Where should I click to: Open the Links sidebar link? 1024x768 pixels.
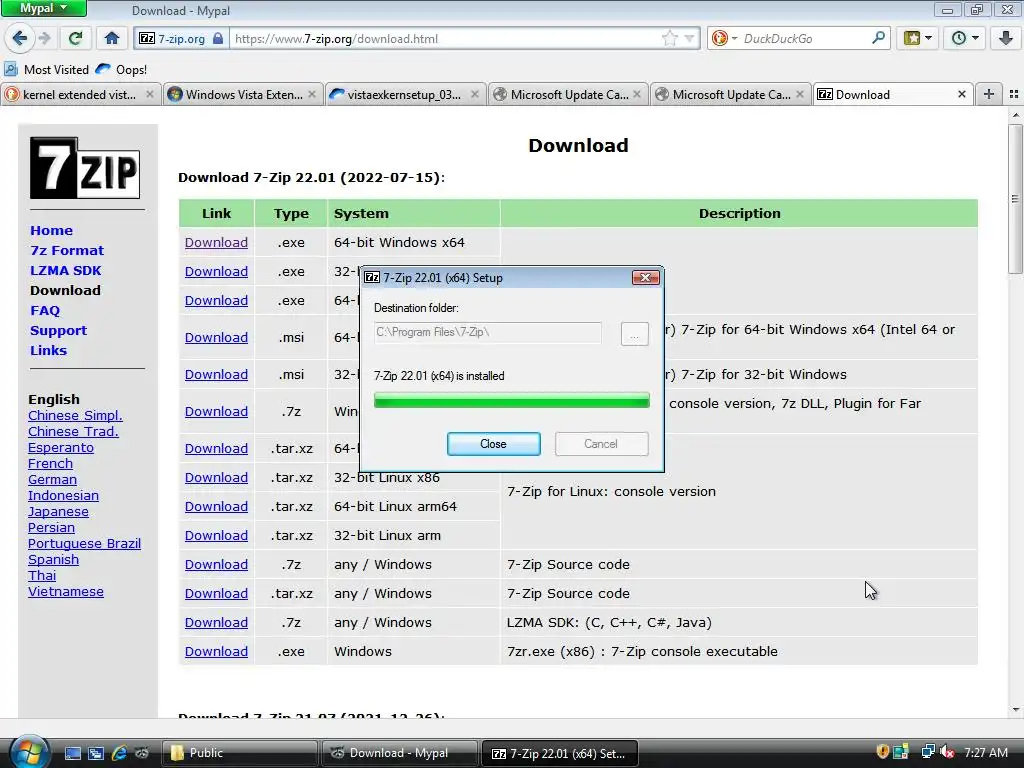pos(48,351)
